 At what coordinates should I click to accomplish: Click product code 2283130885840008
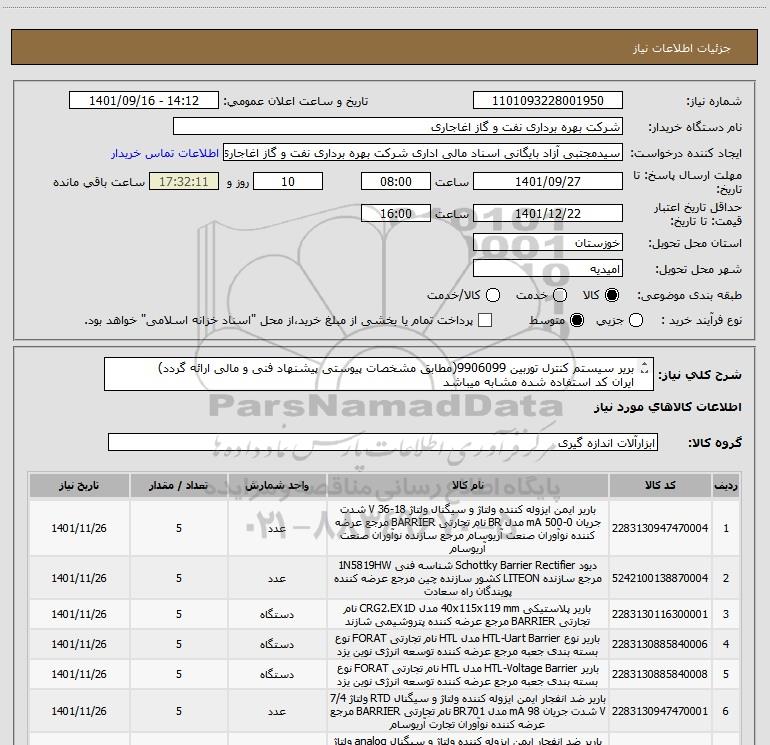click(660, 674)
